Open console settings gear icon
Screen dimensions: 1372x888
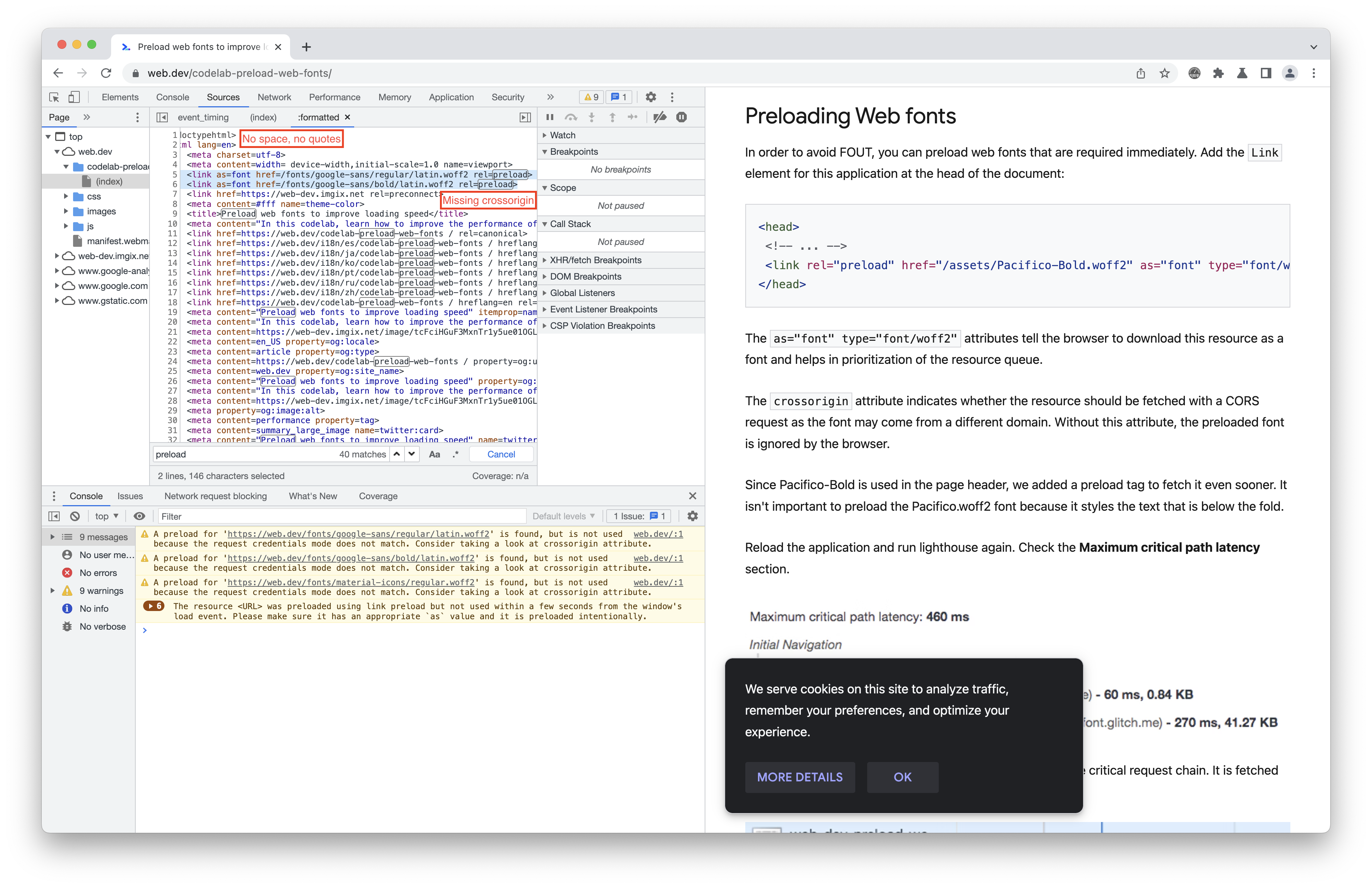pyautogui.click(x=692, y=516)
